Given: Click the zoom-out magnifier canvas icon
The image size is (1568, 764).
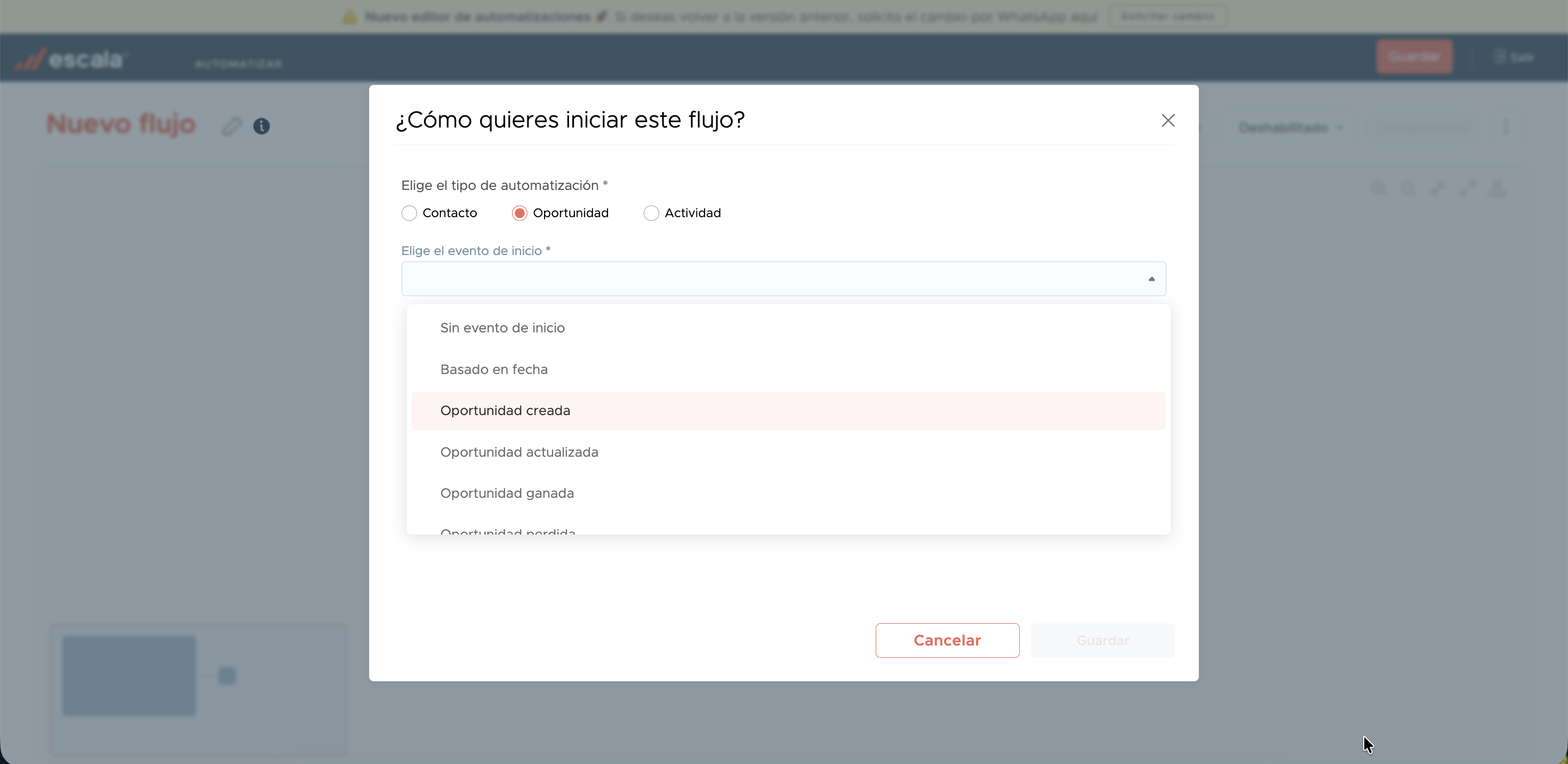Looking at the screenshot, I should pos(1408,189).
